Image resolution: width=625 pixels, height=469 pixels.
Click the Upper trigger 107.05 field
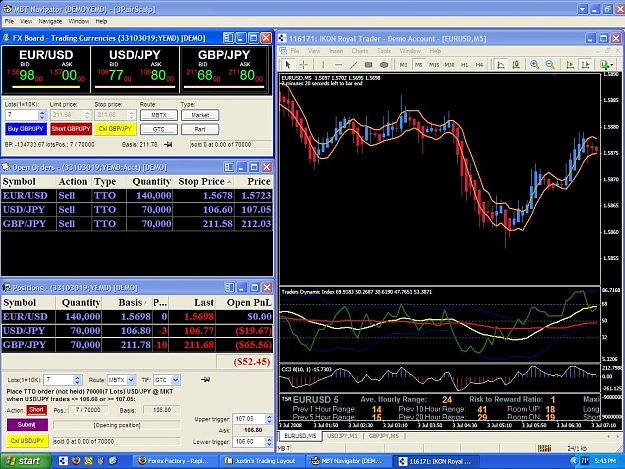point(249,419)
